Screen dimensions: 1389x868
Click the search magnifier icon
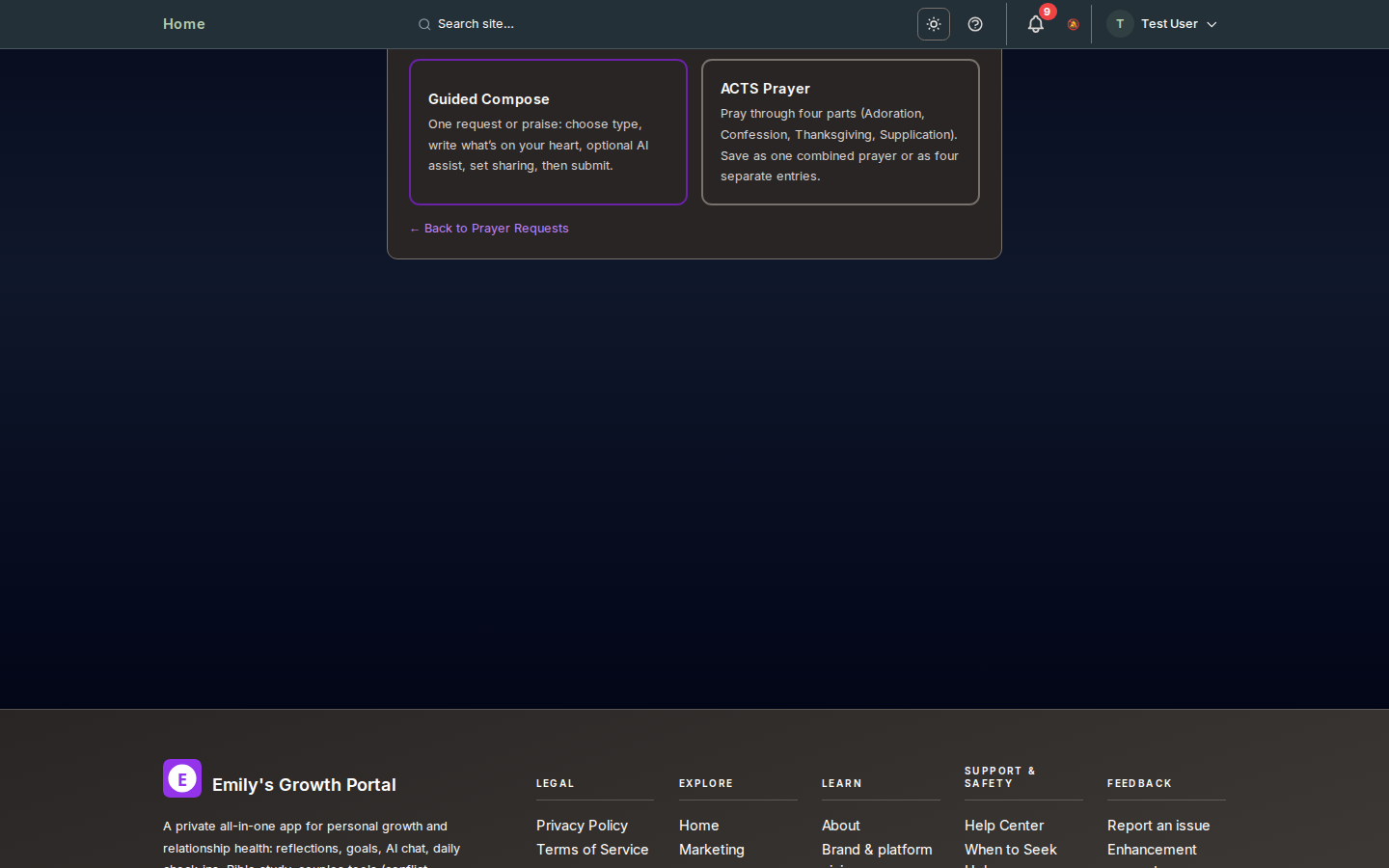coord(424,25)
